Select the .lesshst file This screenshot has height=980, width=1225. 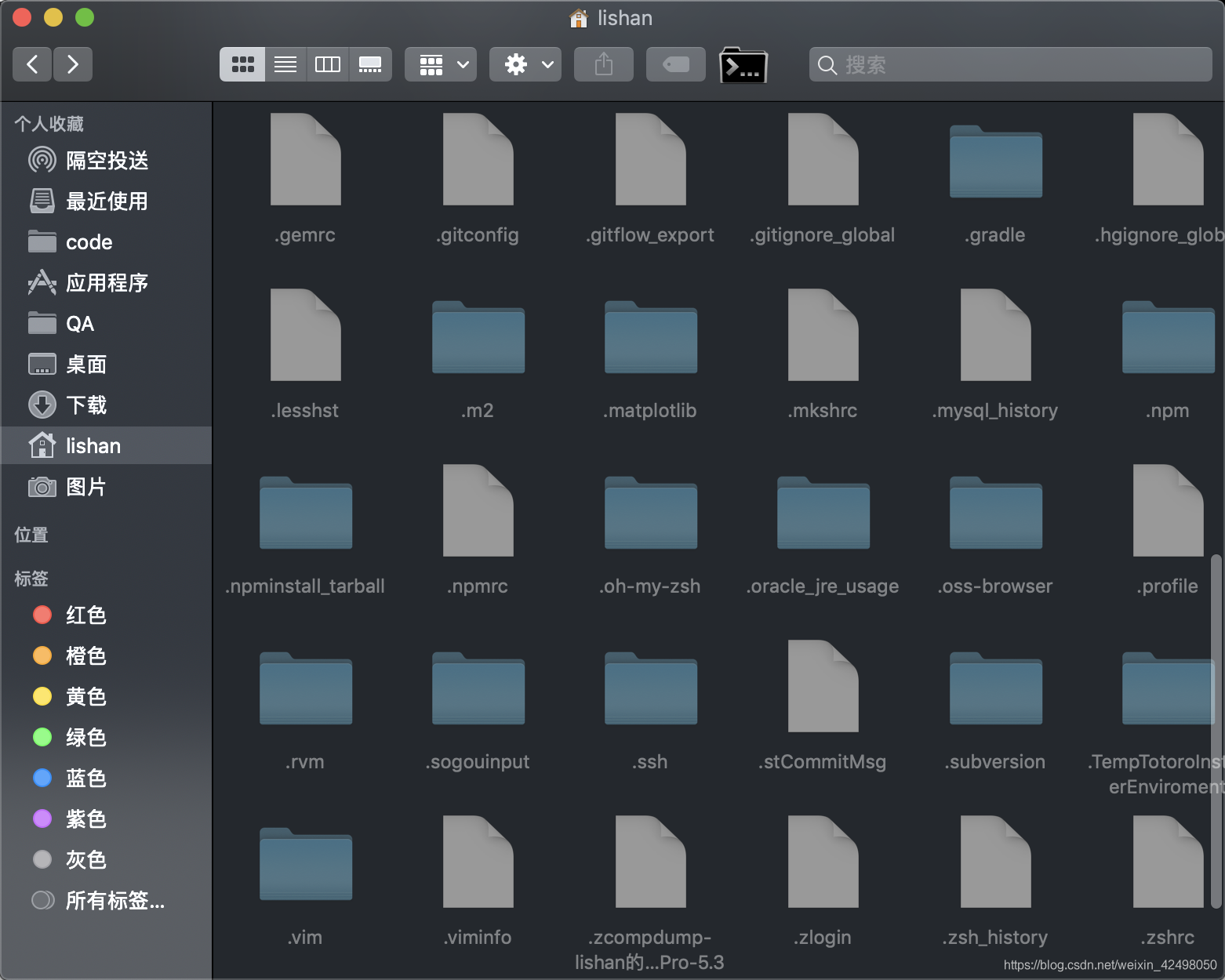click(x=306, y=335)
